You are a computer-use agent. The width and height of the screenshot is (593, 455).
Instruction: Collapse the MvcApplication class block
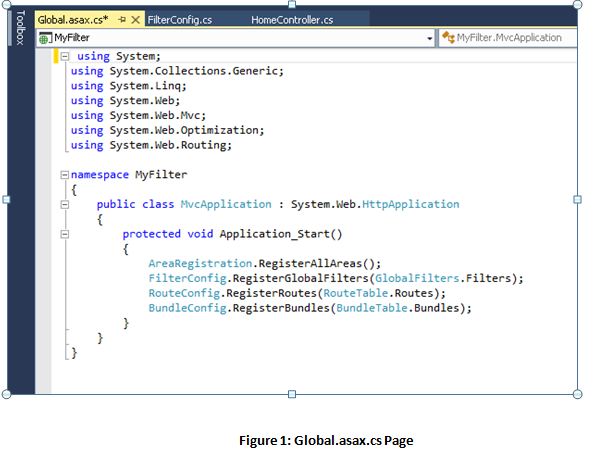coord(65,205)
